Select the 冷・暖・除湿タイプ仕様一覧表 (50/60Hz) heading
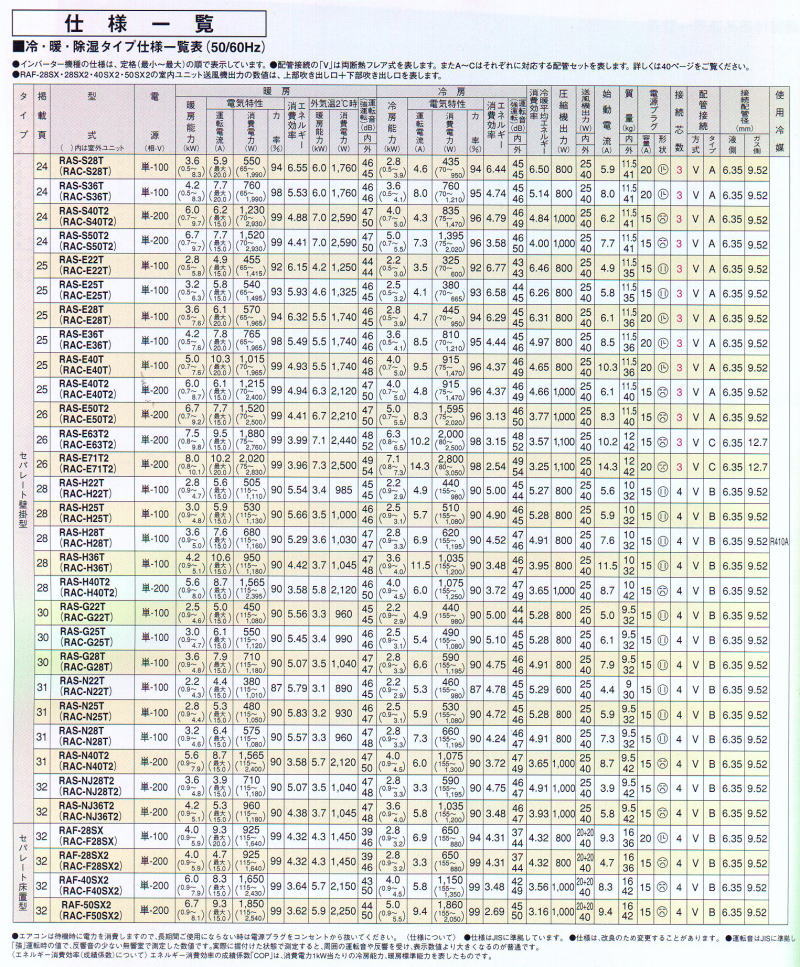Image resolution: width=800 pixels, height=967 pixels. coord(138,47)
